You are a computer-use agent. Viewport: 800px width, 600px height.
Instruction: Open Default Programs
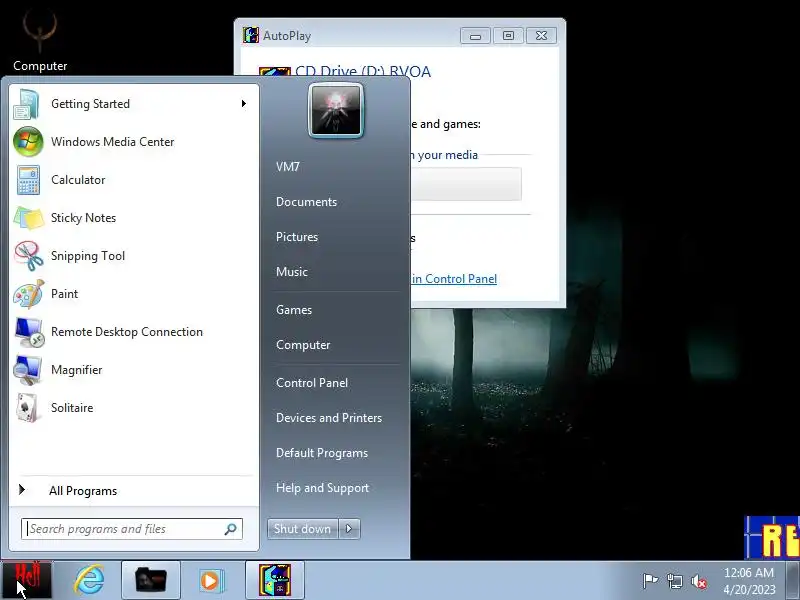pyautogui.click(x=322, y=453)
